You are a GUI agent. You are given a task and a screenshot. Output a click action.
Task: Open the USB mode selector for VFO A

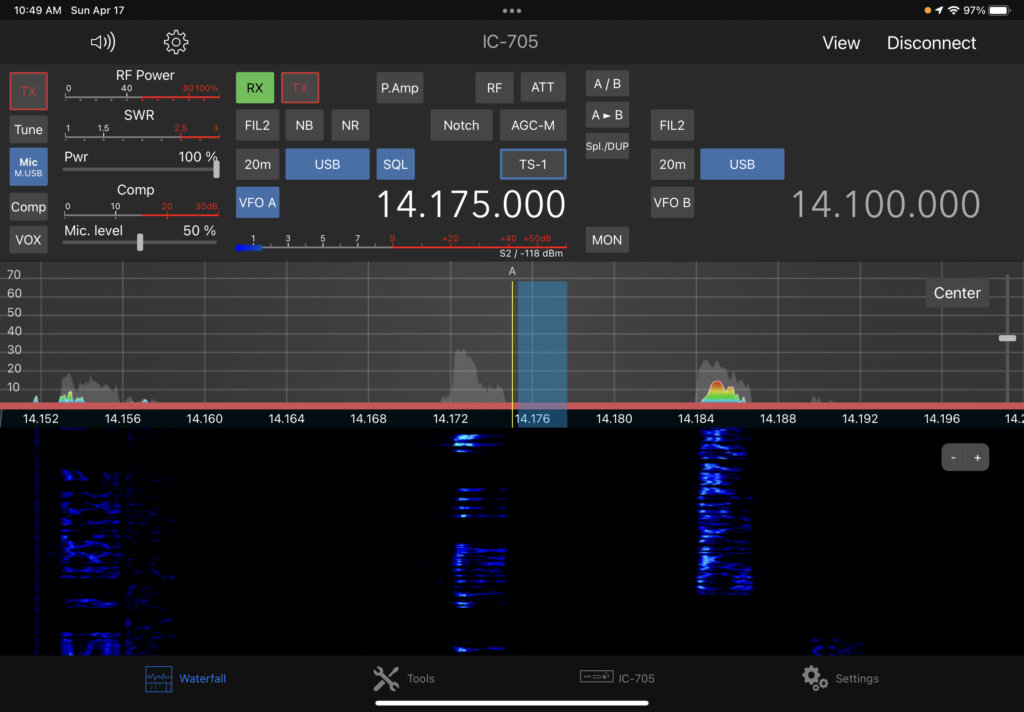pos(327,164)
